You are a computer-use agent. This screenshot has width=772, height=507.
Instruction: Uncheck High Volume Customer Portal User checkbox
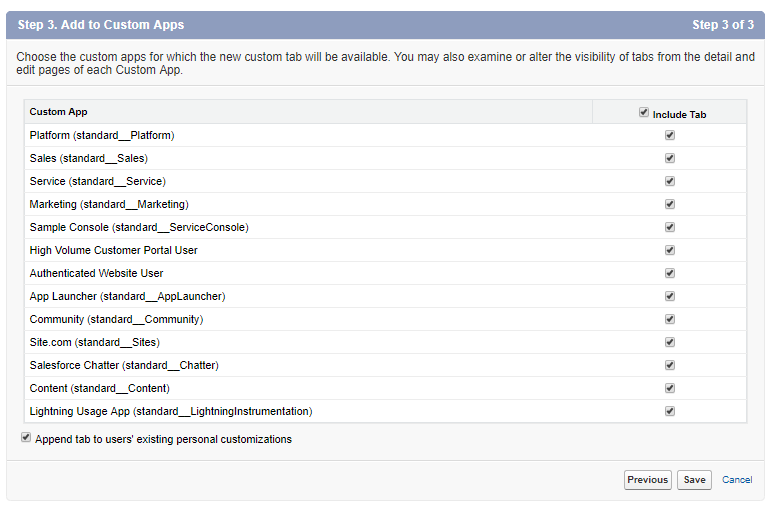(670, 250)
